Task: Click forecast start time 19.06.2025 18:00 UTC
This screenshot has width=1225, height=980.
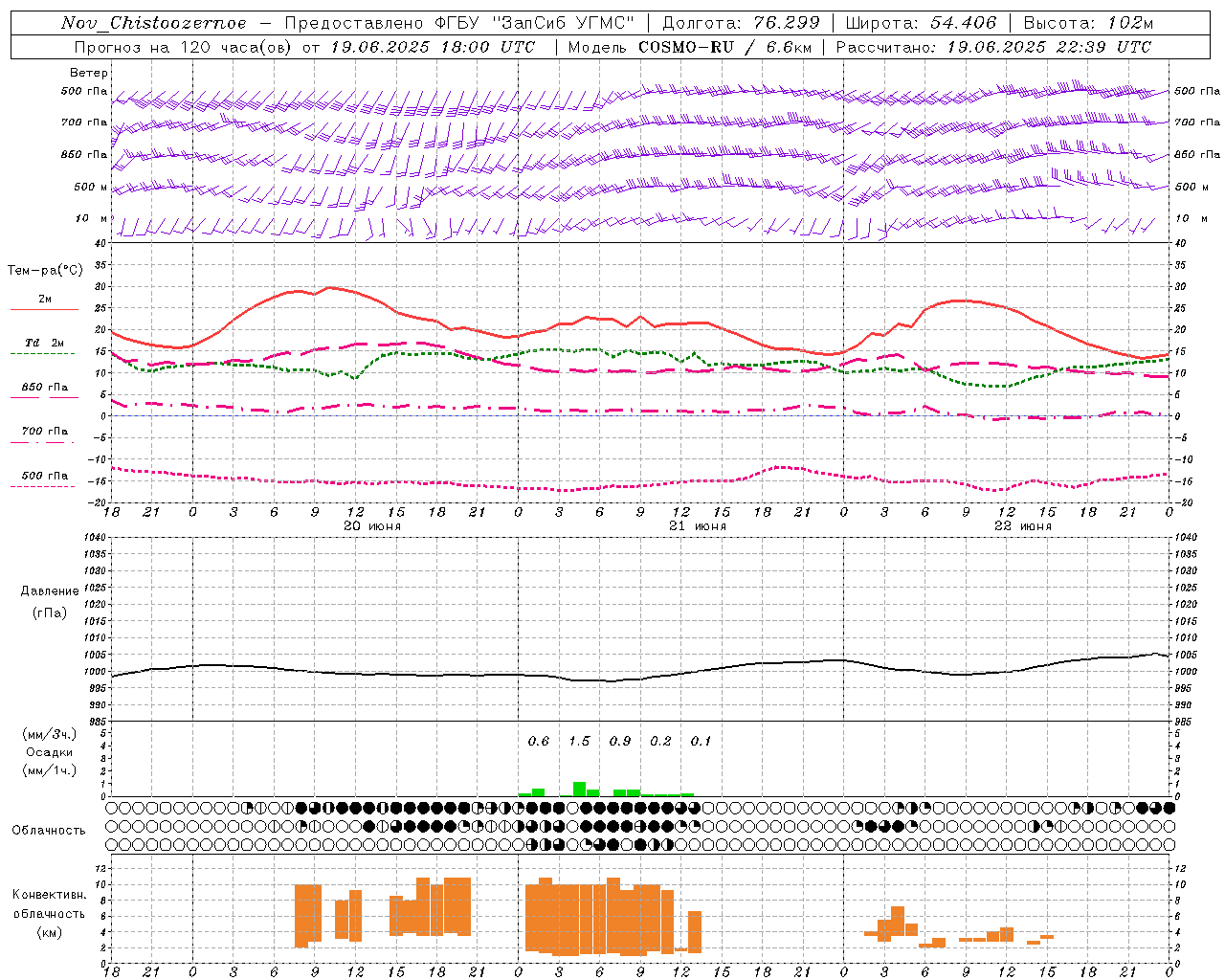Action: point(433,47)
